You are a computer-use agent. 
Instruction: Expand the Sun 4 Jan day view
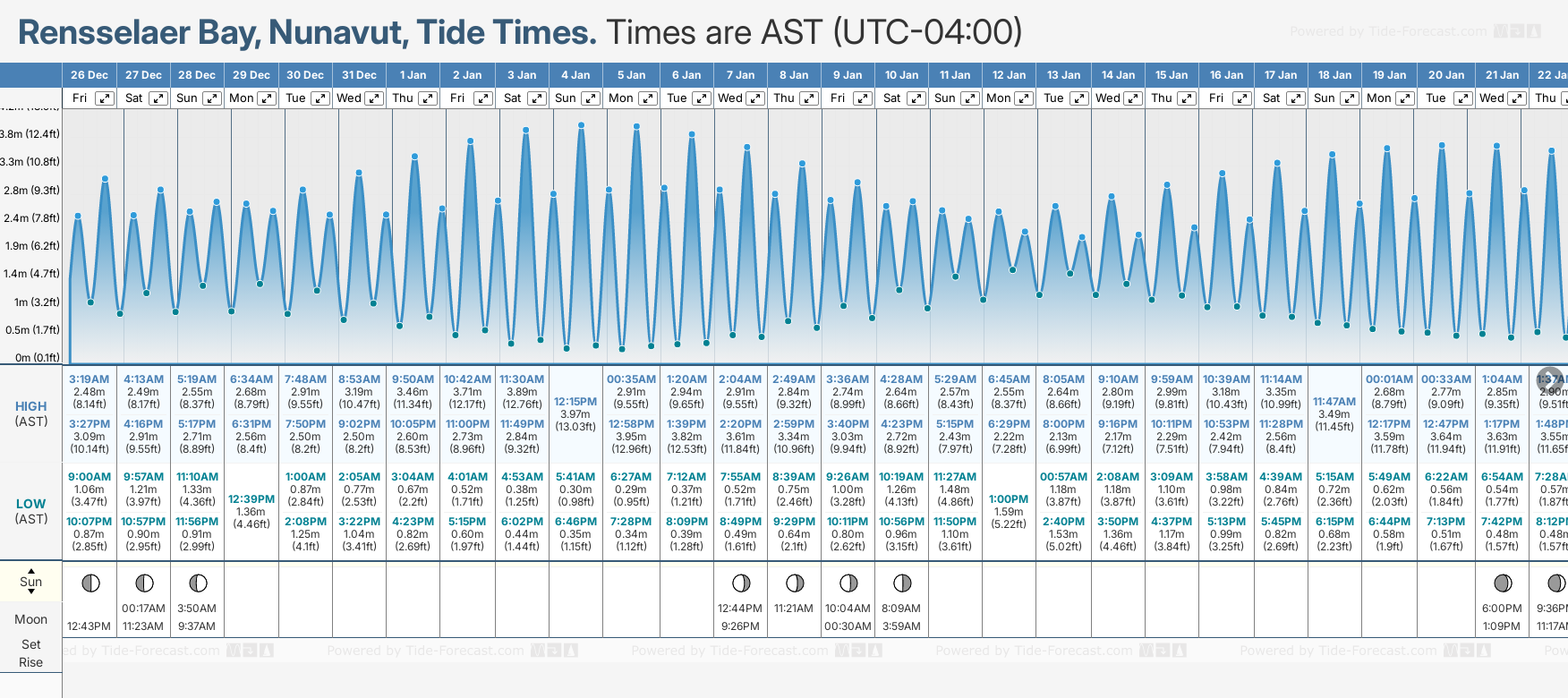click(x=591, y=98)
